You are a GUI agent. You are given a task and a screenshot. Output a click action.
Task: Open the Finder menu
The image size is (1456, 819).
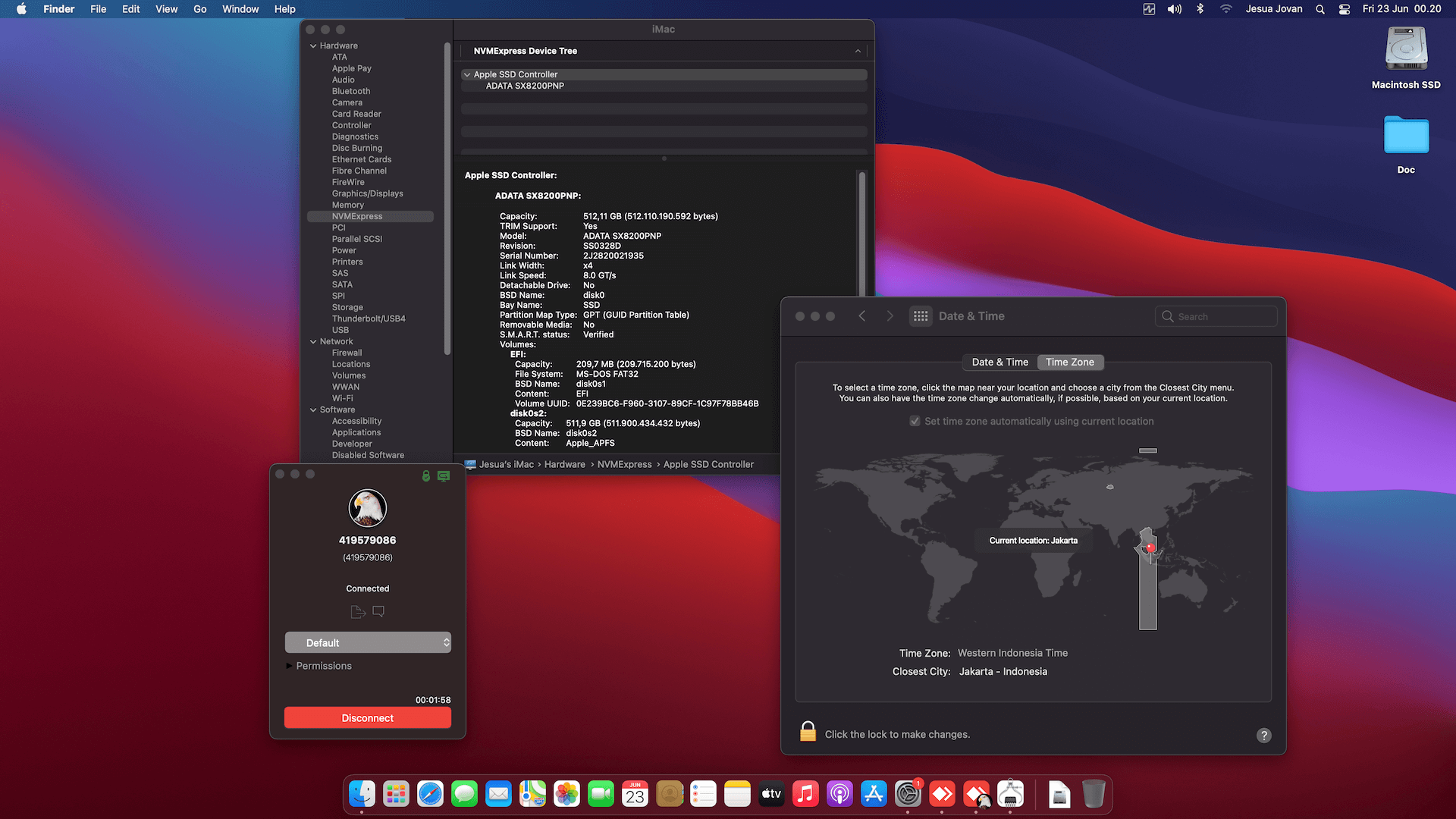tap(58, 9)
